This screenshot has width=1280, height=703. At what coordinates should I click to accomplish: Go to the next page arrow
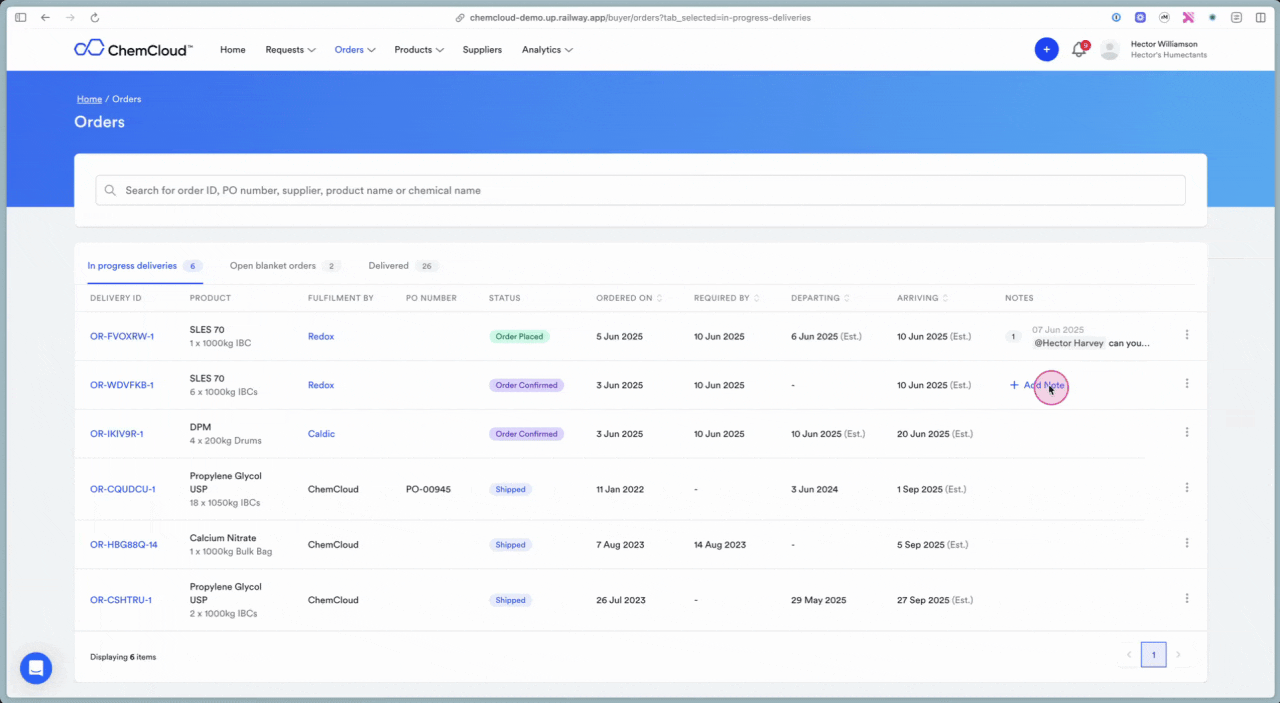pyautogui.click(x=1178, y=655)
